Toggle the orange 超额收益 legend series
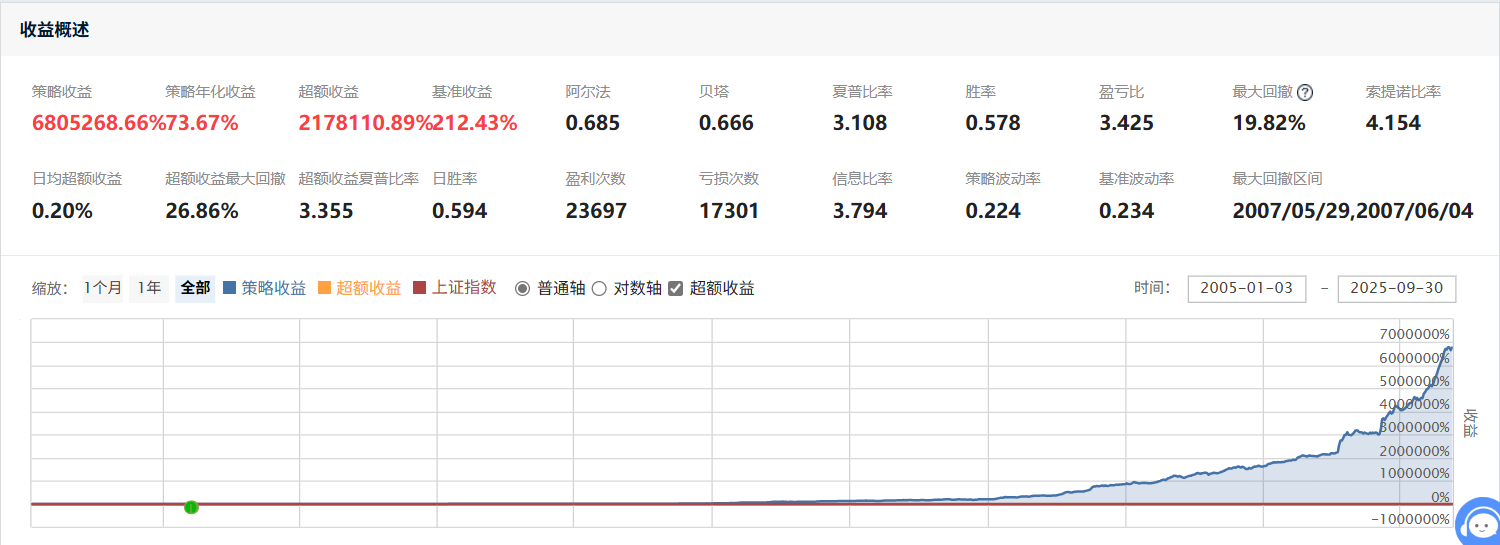 [x=369, y=288]
